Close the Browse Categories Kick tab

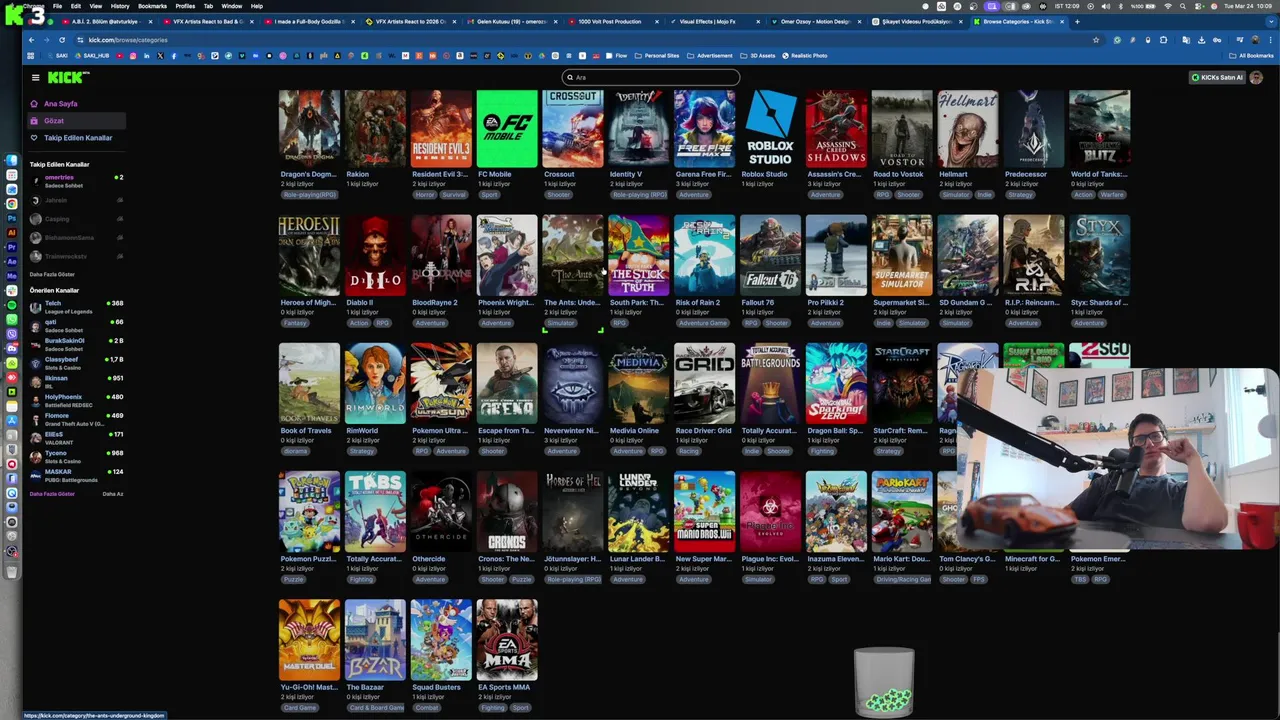1062,21
